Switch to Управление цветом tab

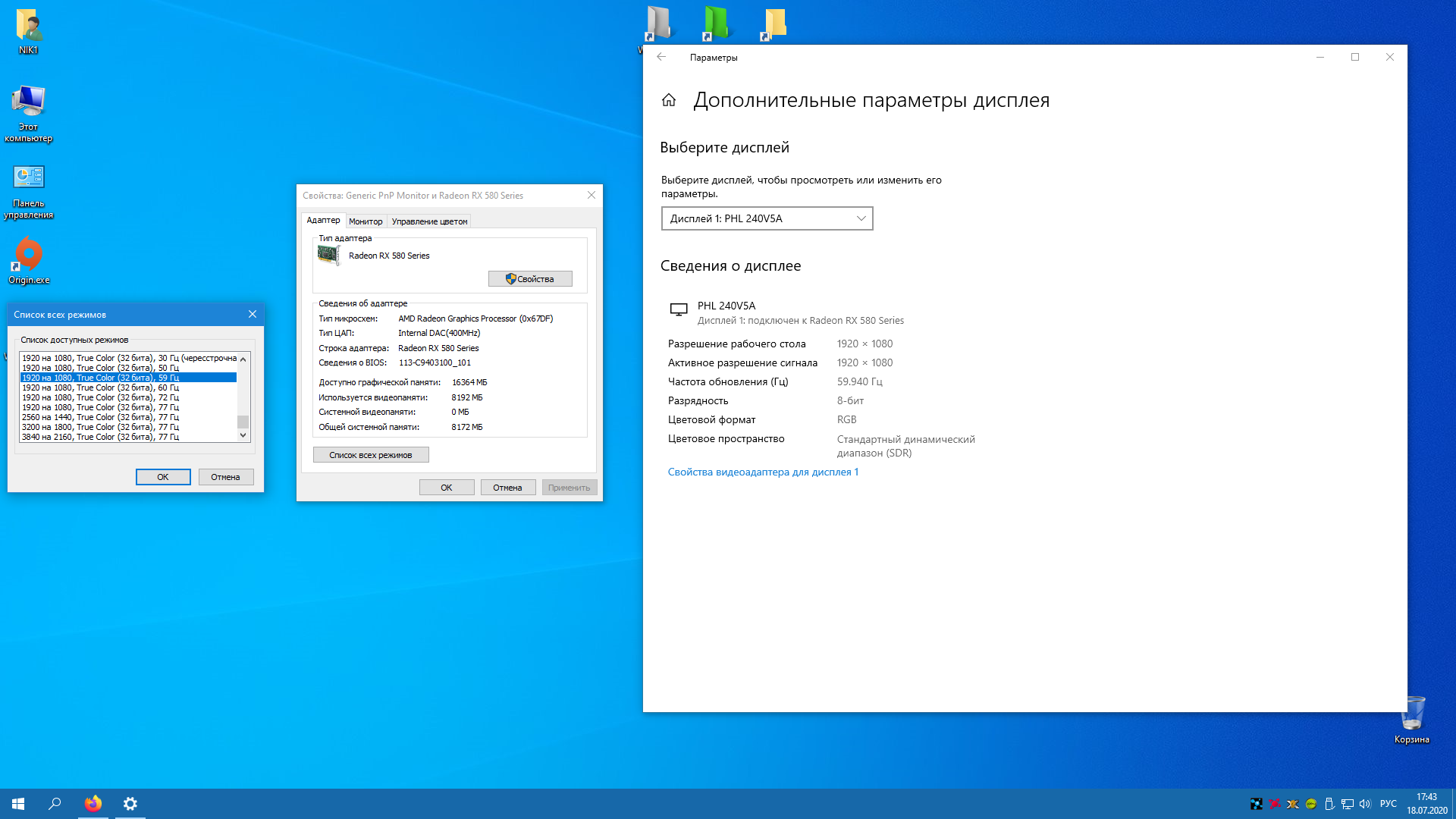(429, 221)
